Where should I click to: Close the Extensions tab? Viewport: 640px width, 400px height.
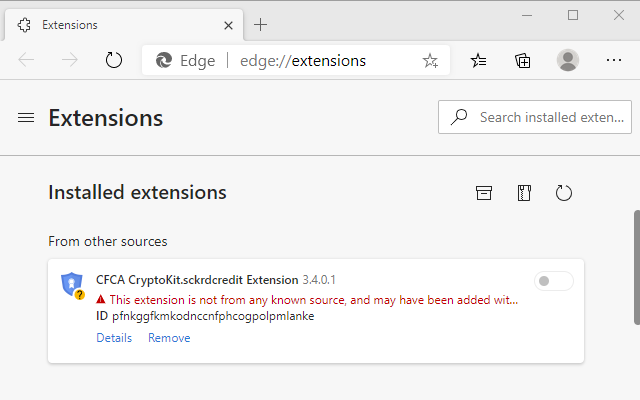[x=227, y=24]
